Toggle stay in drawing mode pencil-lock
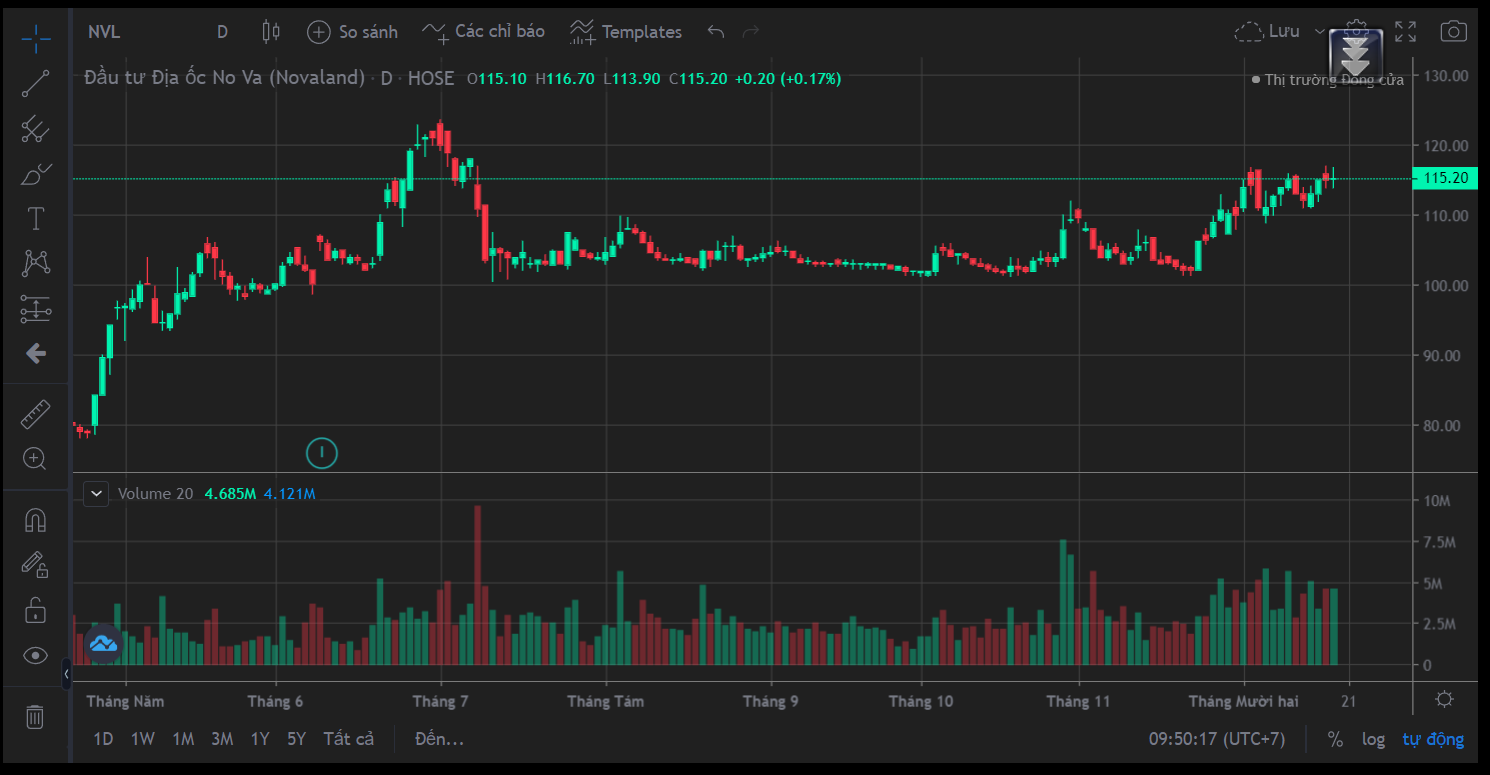The image size is (1490, 775). coord(36,565)
